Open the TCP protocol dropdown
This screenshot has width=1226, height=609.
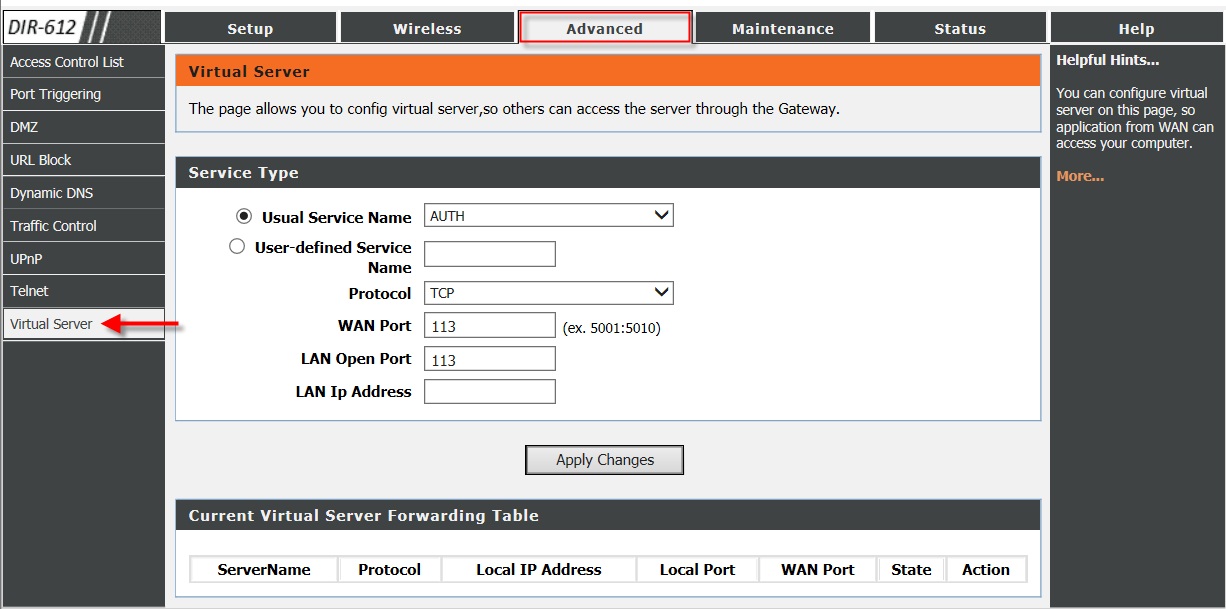coord(549,293)
